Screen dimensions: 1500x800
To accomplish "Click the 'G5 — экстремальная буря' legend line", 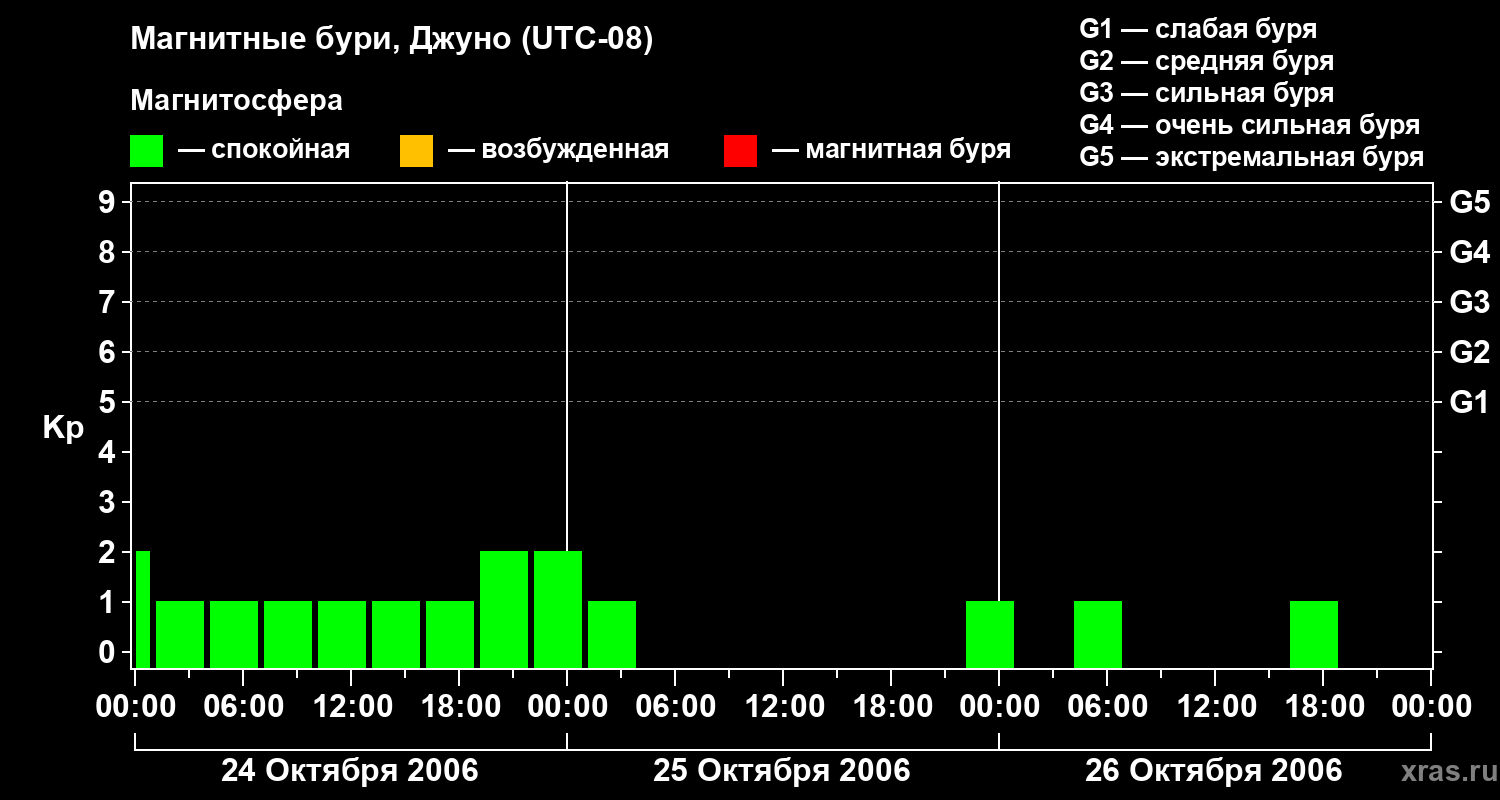I will click(x=1252, y=157).
